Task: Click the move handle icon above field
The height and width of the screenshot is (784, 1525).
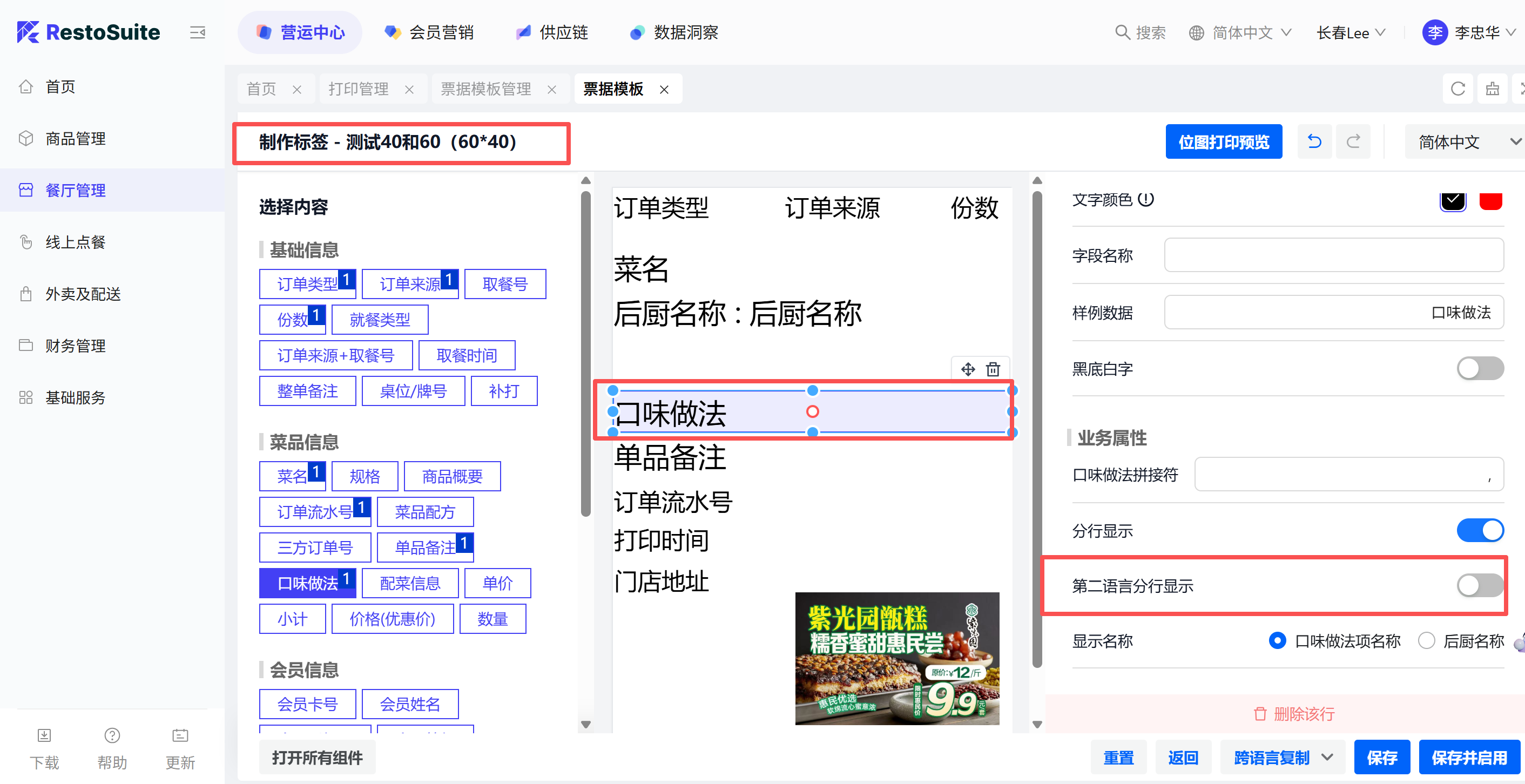Action: tap(967, 369)
